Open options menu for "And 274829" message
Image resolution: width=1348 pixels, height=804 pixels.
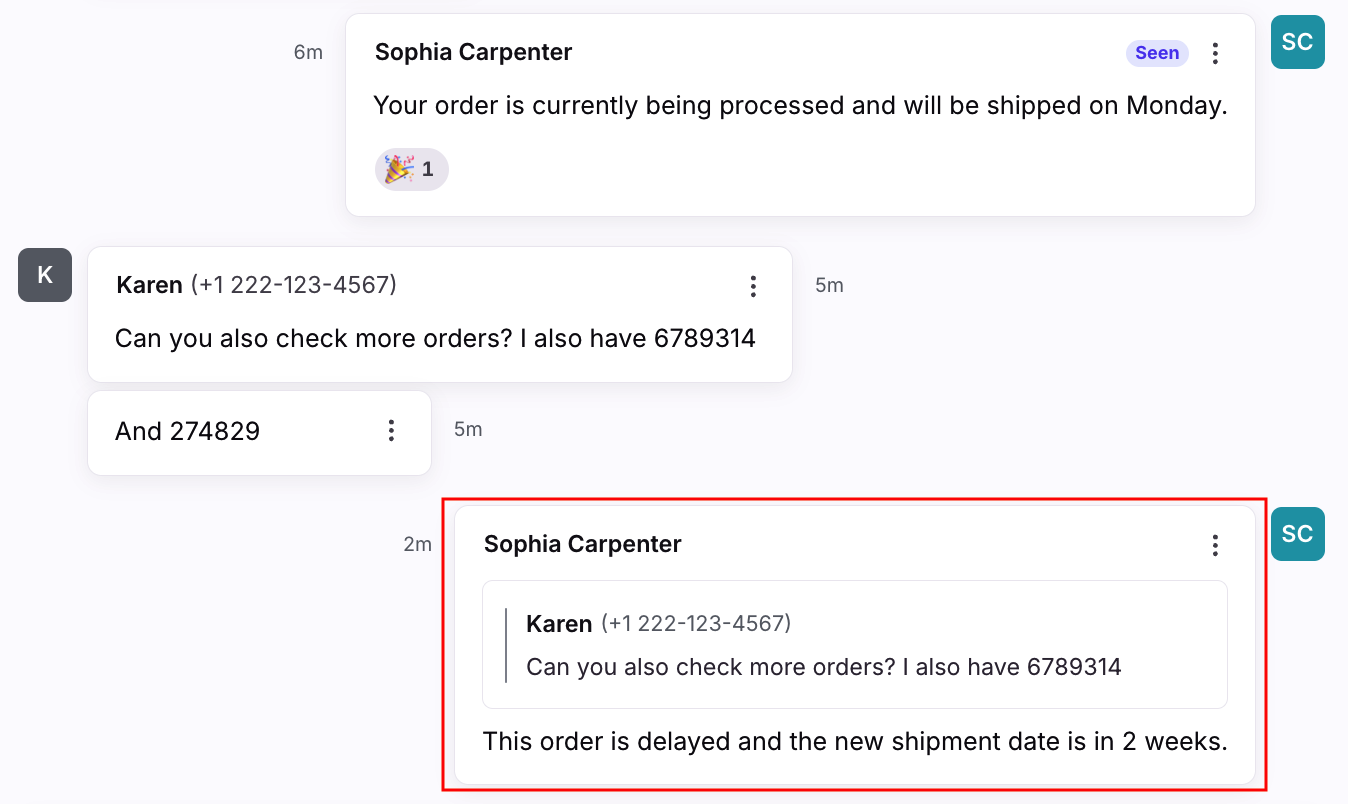(391, 431)
